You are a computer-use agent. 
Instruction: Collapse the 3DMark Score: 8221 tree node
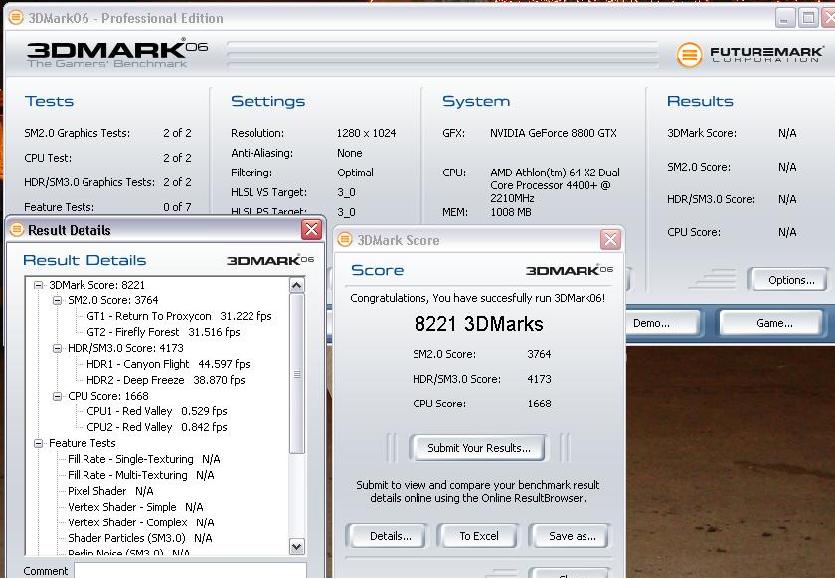click(38, 285)
